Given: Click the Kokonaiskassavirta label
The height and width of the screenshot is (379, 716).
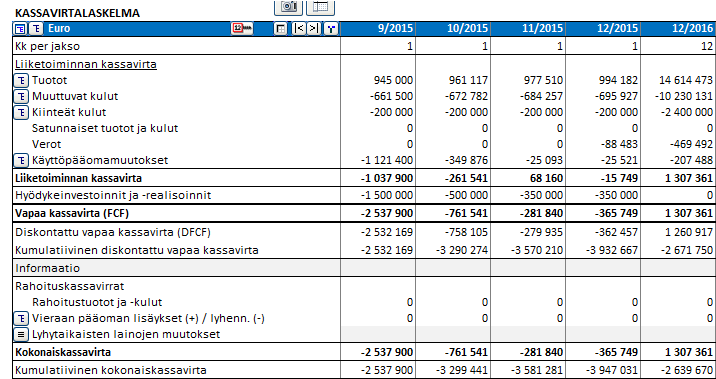Looking at the screenshot, I should 63,352.
